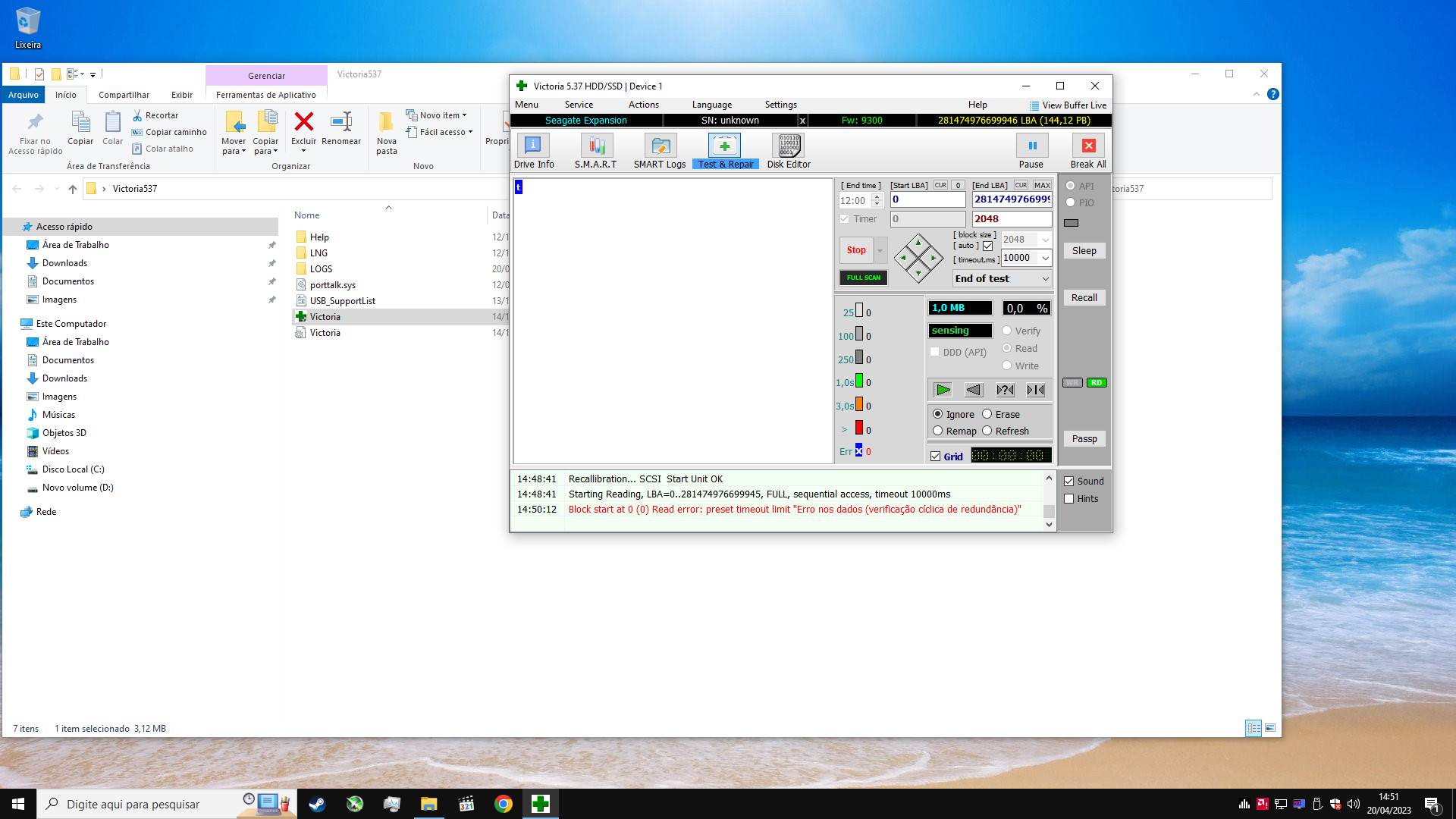1456x819 pixels.
Task: Open the timeout ms 10000 dropdown
Action: [x=1046, y=259]
